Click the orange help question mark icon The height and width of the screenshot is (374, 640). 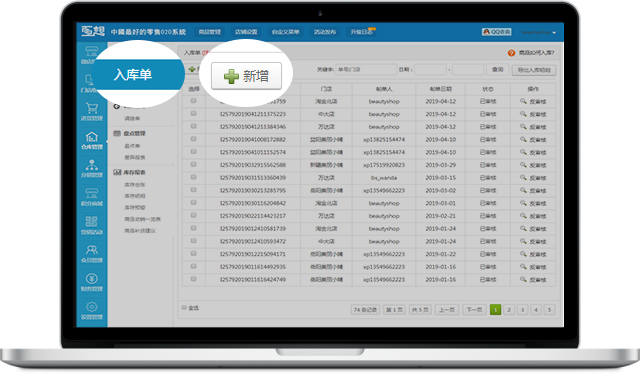point(511,53)
